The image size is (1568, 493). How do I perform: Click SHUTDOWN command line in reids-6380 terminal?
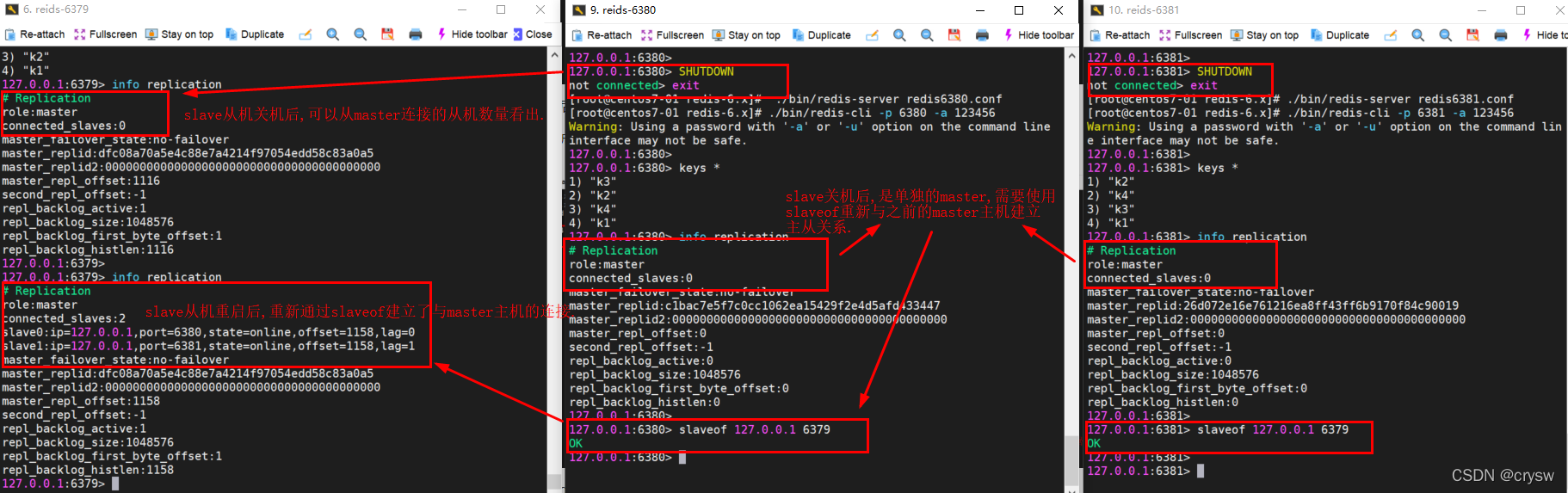[651, 71]
